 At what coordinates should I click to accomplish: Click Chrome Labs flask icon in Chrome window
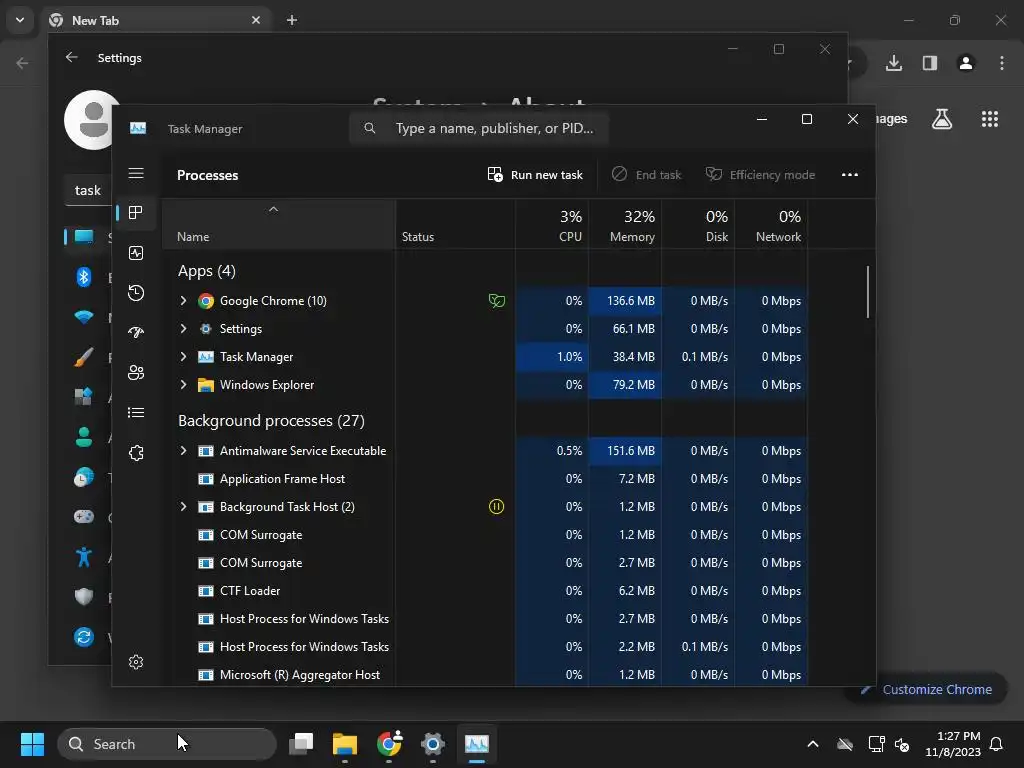(941, 119)
